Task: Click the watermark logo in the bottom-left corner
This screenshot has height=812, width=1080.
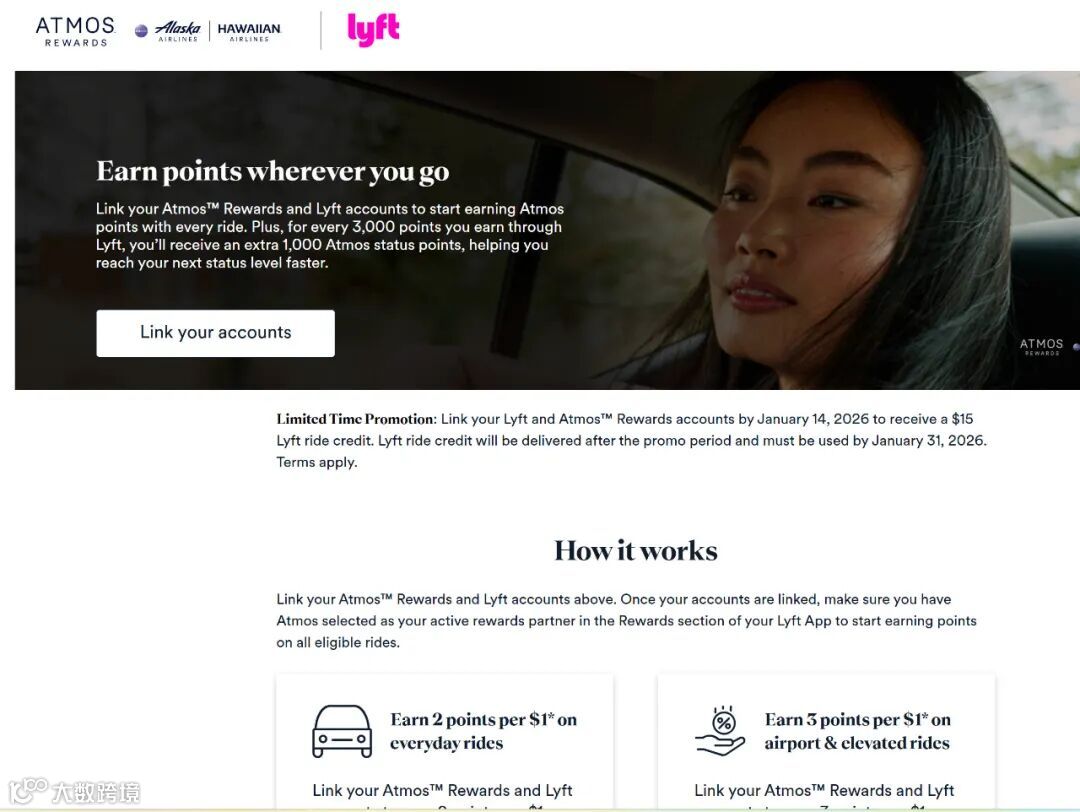Action: point(74,791)
